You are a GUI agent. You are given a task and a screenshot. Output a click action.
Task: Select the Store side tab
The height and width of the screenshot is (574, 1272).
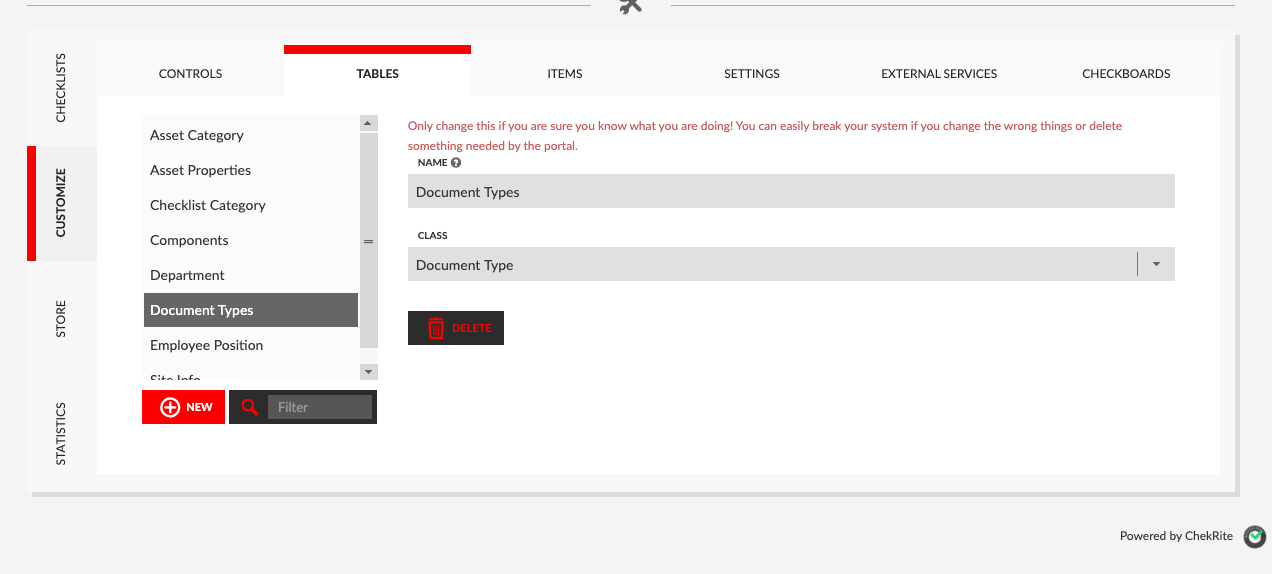(62, 319)
